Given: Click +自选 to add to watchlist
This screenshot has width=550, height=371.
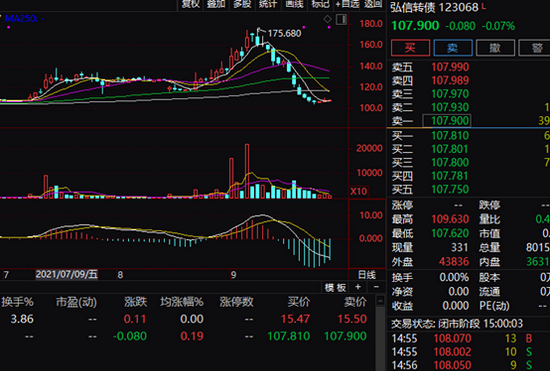Looking at the screenshot, I should point(347,4).
